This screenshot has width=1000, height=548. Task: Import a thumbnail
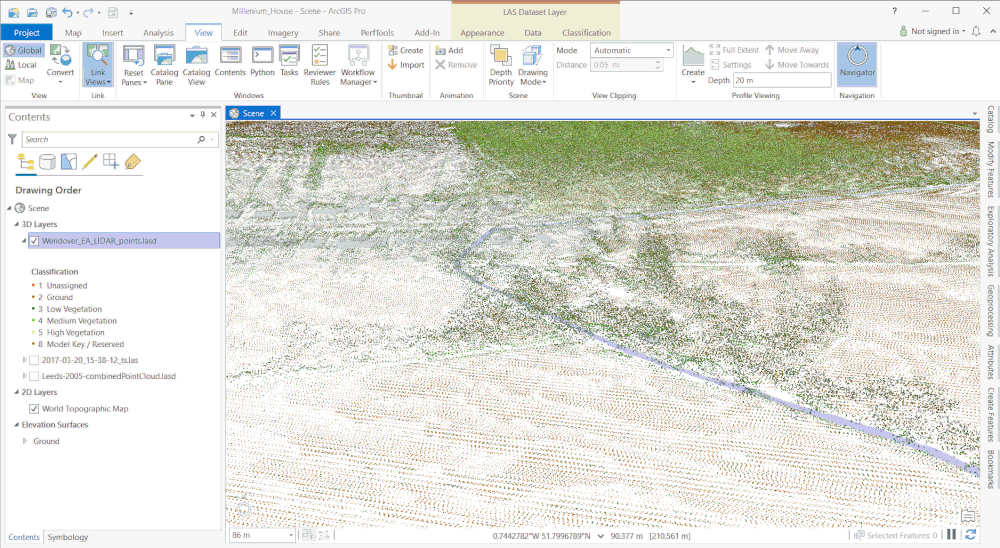[406, 64]
